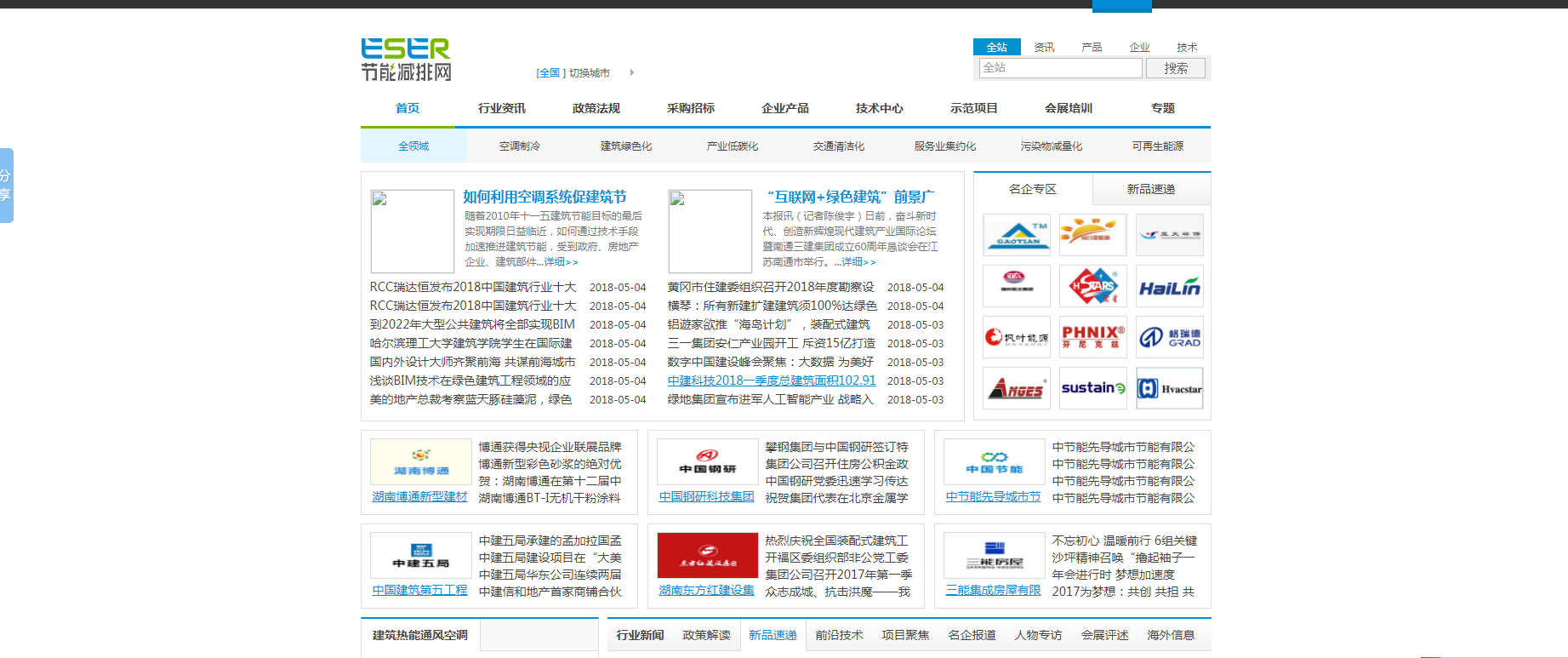Select the 产品 search scope option
1568x658 pixels.
pyautogui.click(x=1092, y=48)
